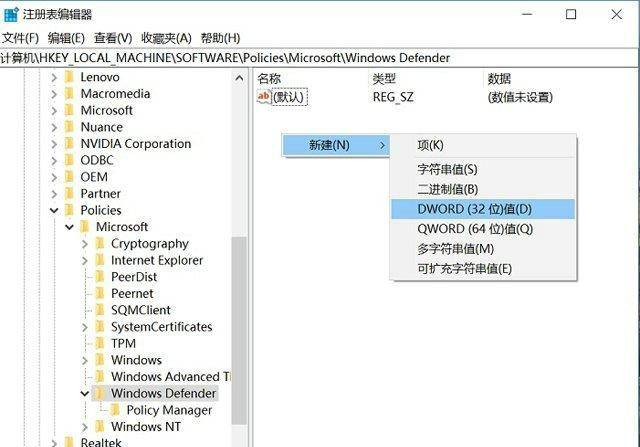Viewport: 640px width, 447px height.
Task: Select the Realtek tree item
Action: [101, 442]
